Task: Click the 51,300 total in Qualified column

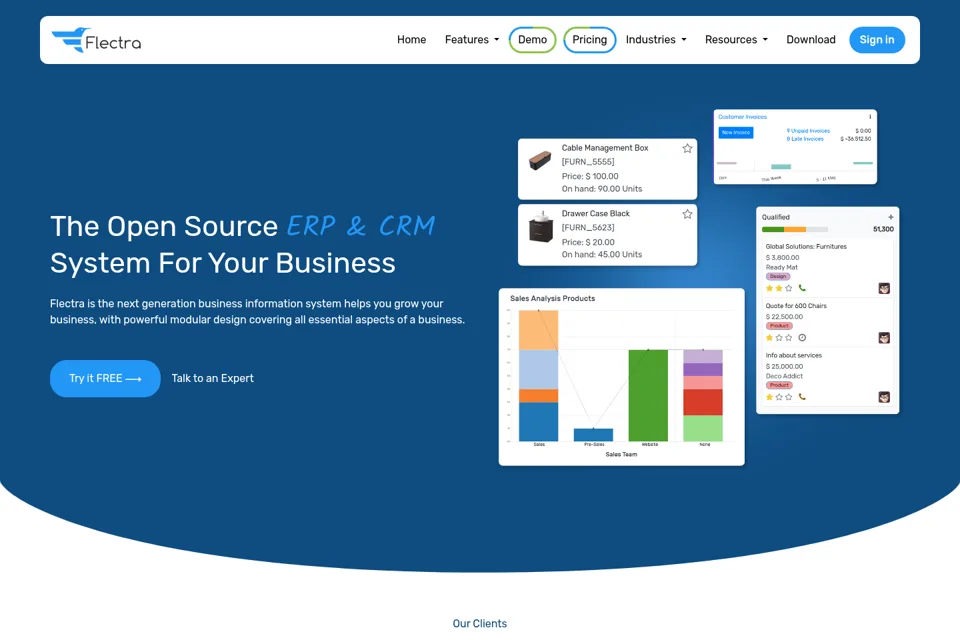Action: coord(883,229)
